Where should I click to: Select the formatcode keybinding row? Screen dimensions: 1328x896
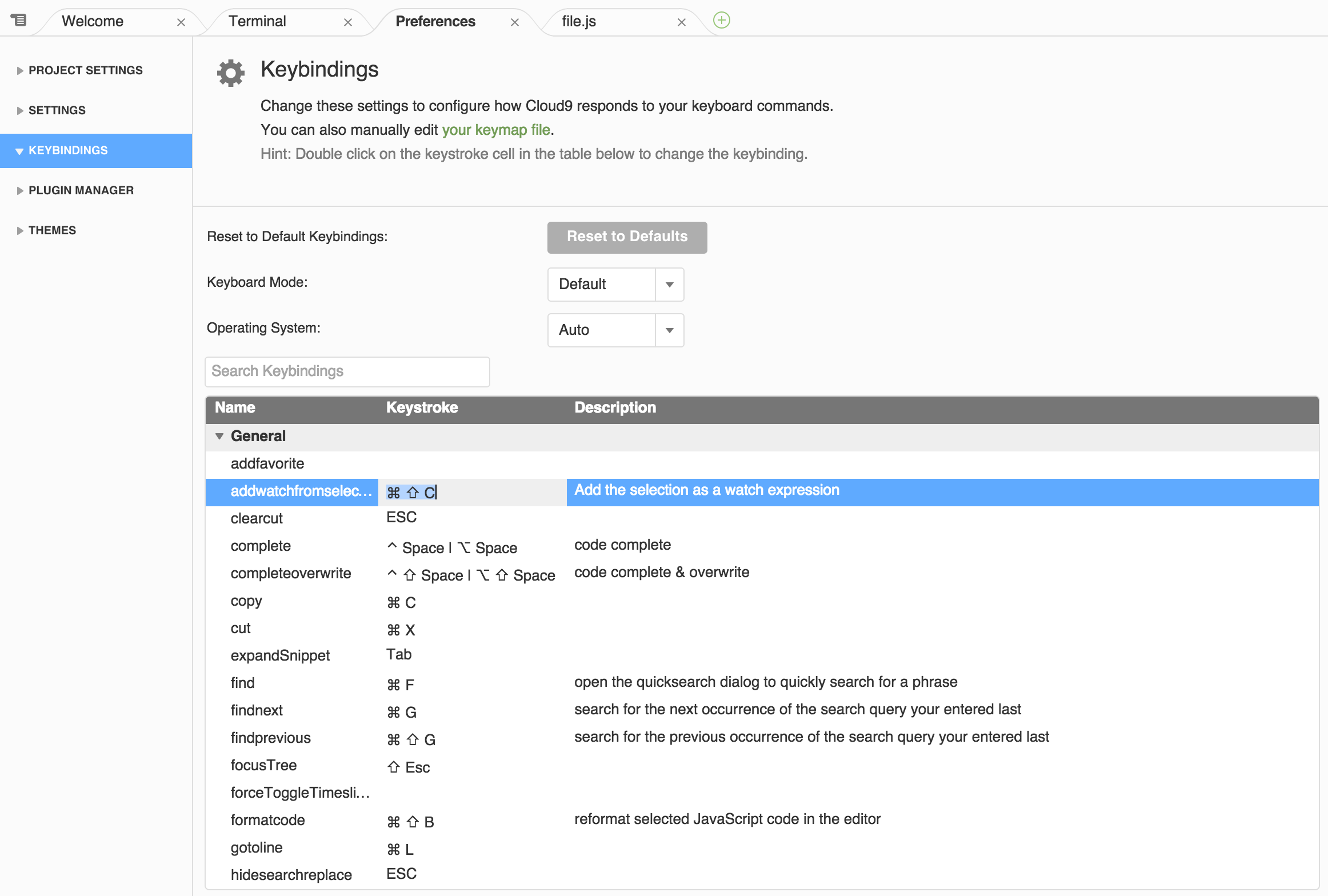click(x=267, y=821)
